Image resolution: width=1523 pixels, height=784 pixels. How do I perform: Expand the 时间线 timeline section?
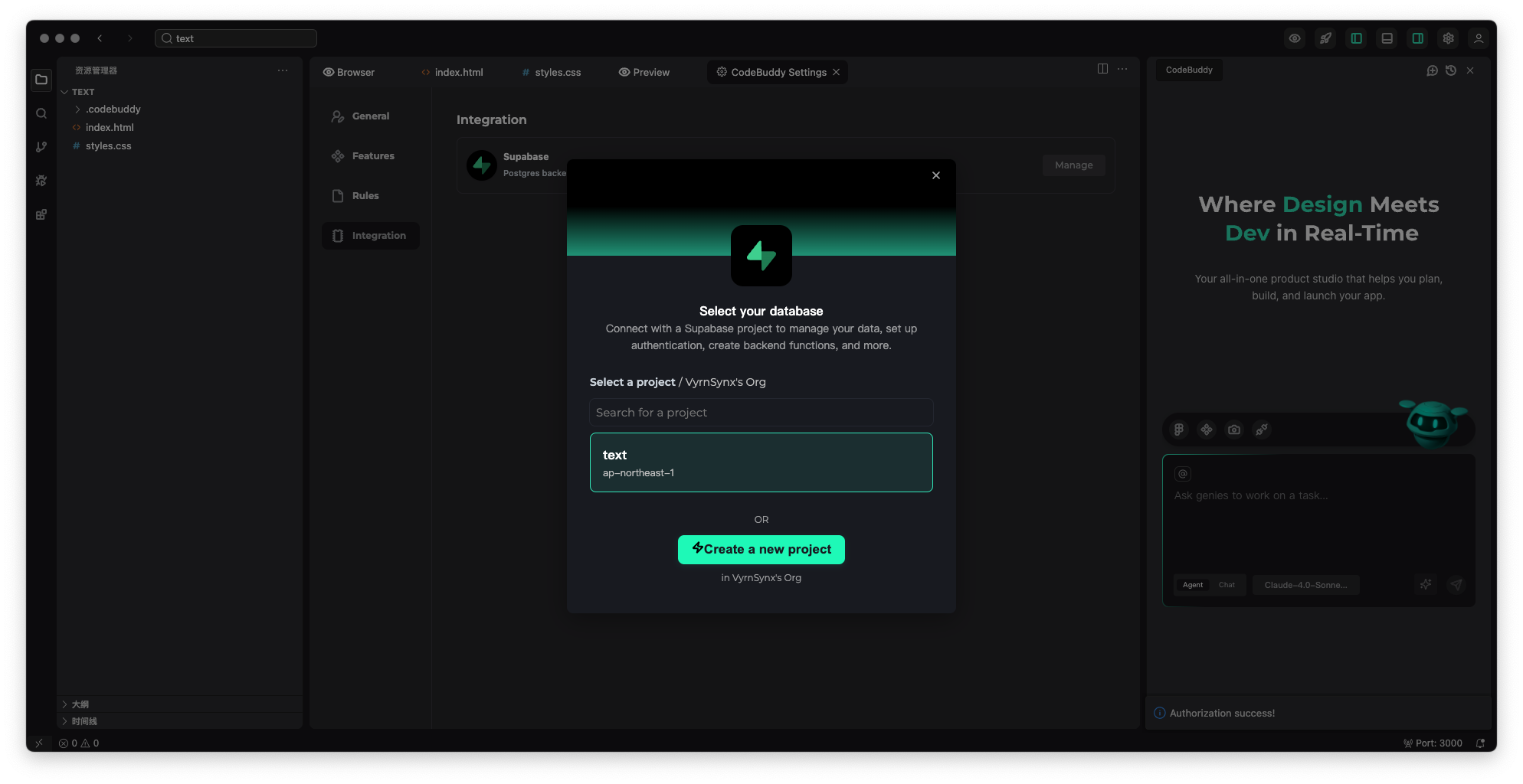(79, 721)
